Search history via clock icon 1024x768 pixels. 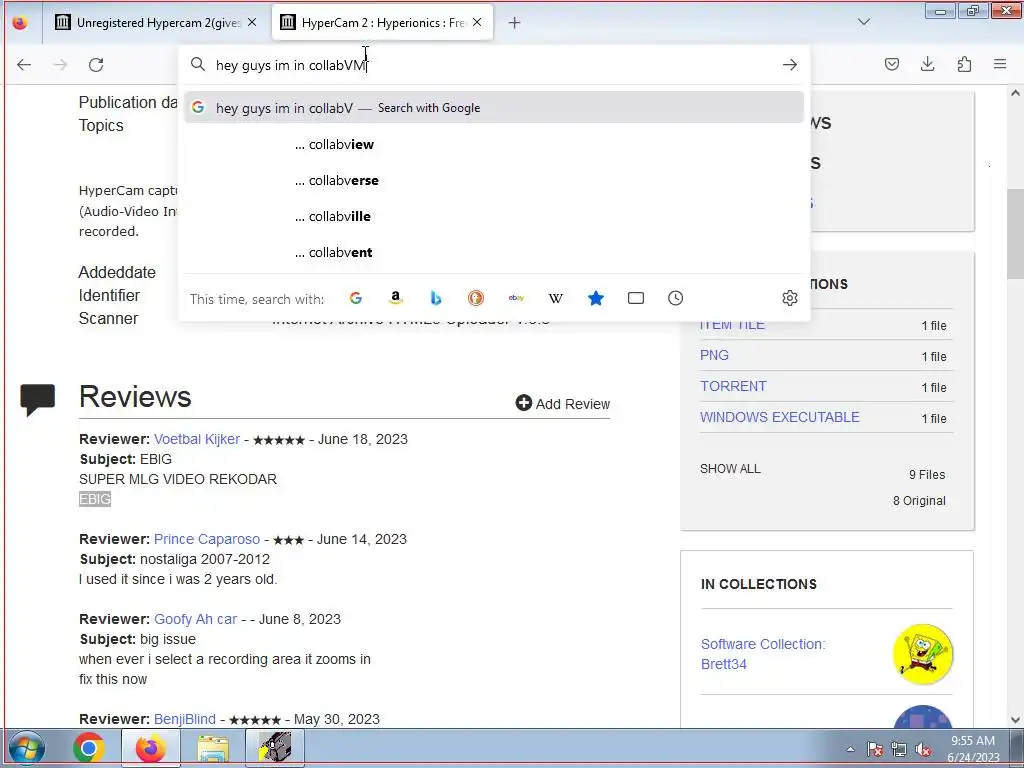(675, 298)
